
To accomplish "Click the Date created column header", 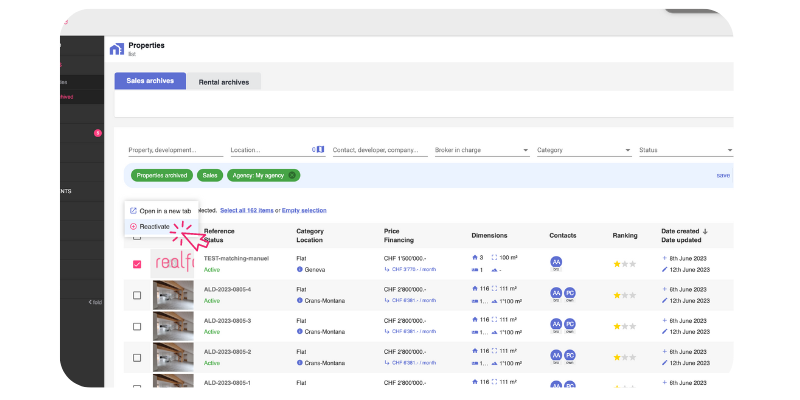I will pos(680,231).
